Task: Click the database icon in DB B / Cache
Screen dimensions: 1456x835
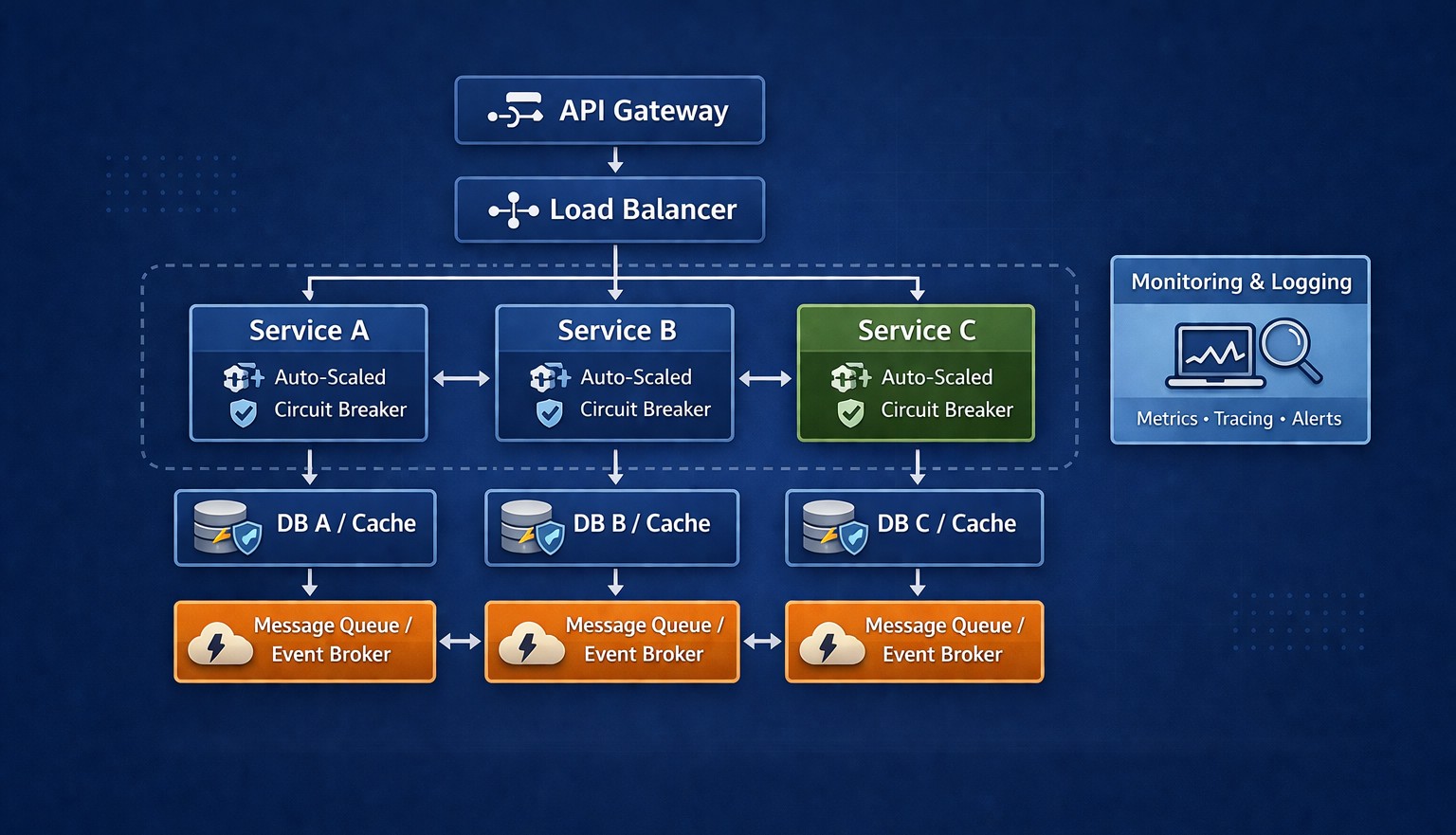Action: click(x=534, y=528)
